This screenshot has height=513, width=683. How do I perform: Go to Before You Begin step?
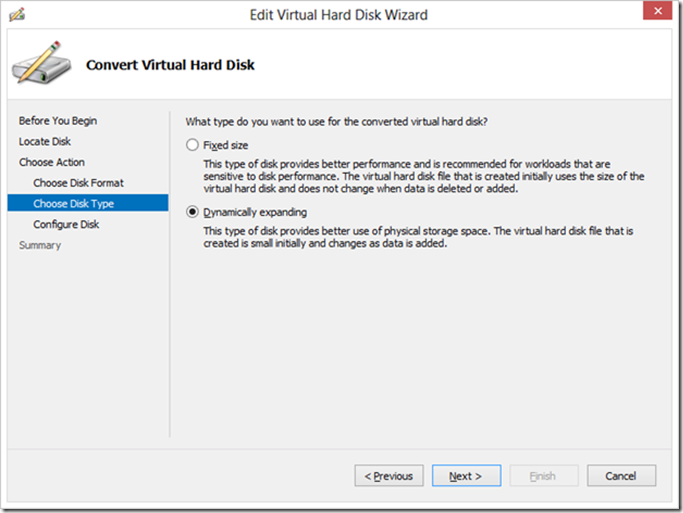coord(58,121)
